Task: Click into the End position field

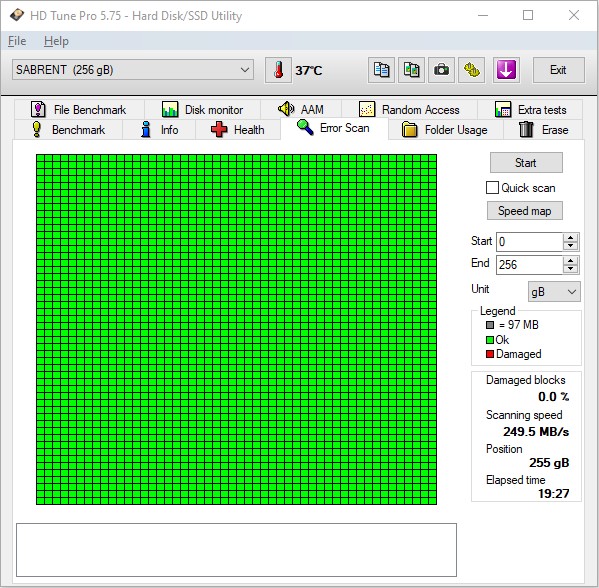Action: tap(529, 264)
